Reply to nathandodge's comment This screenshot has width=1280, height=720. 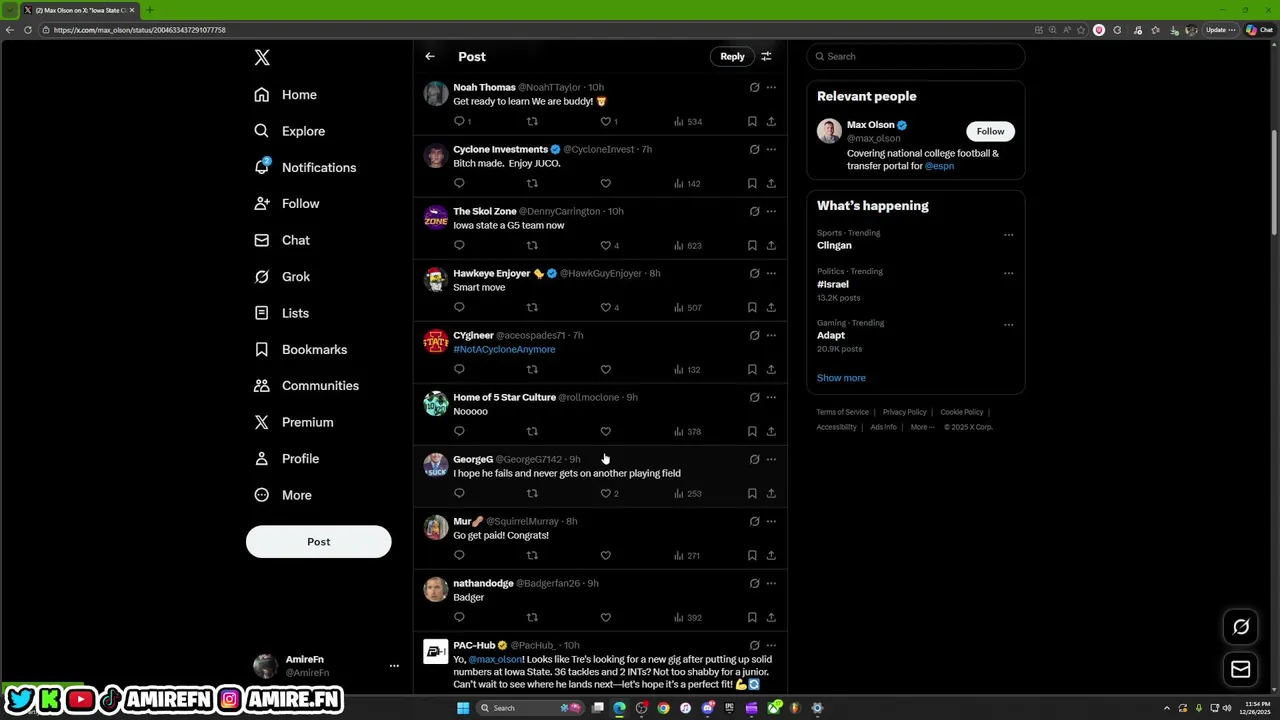tap(459, 618)
